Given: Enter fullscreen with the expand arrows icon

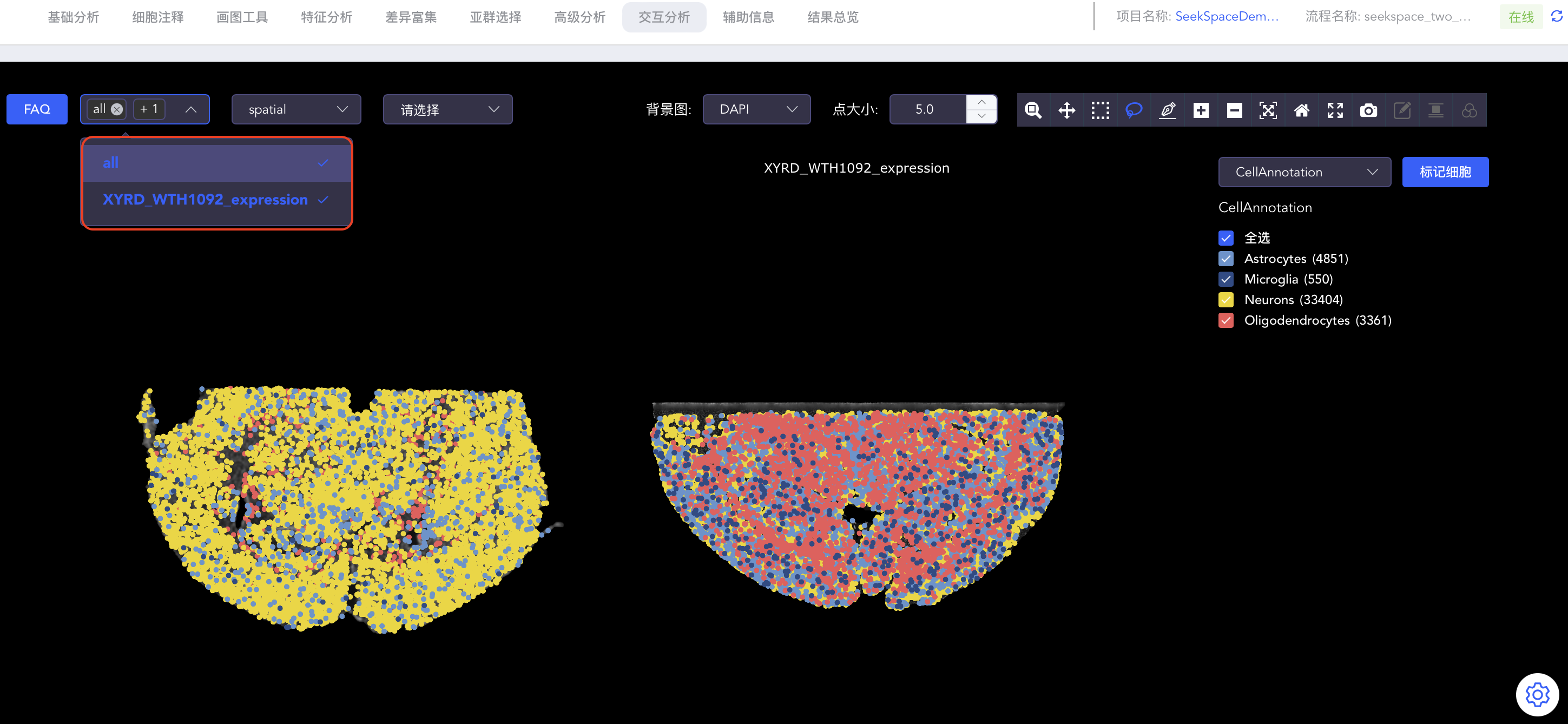Looking at the screenshot, I should point(1335,110).
